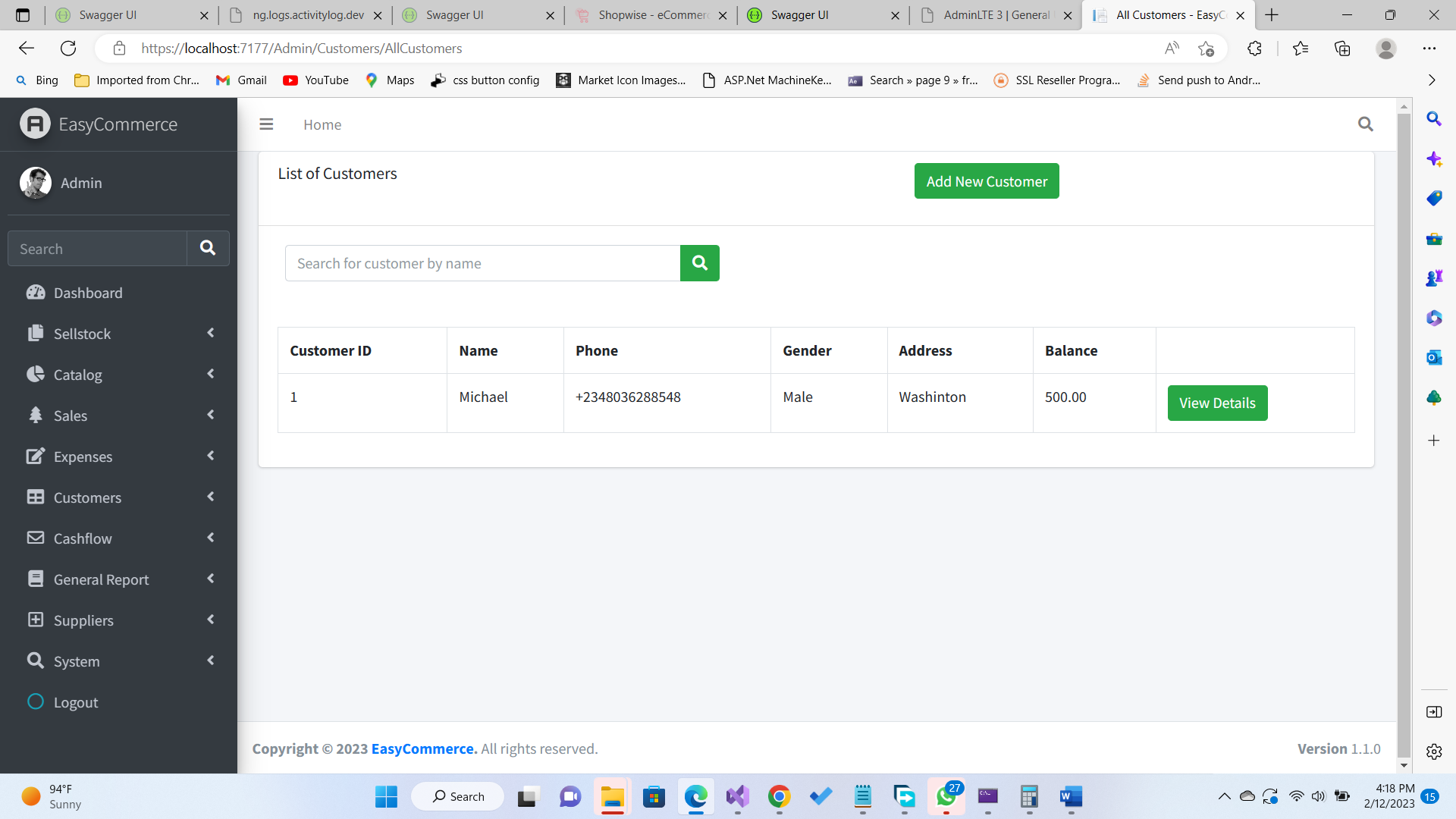
Task: Click the Add New Customer button
Action: (986, 181)
